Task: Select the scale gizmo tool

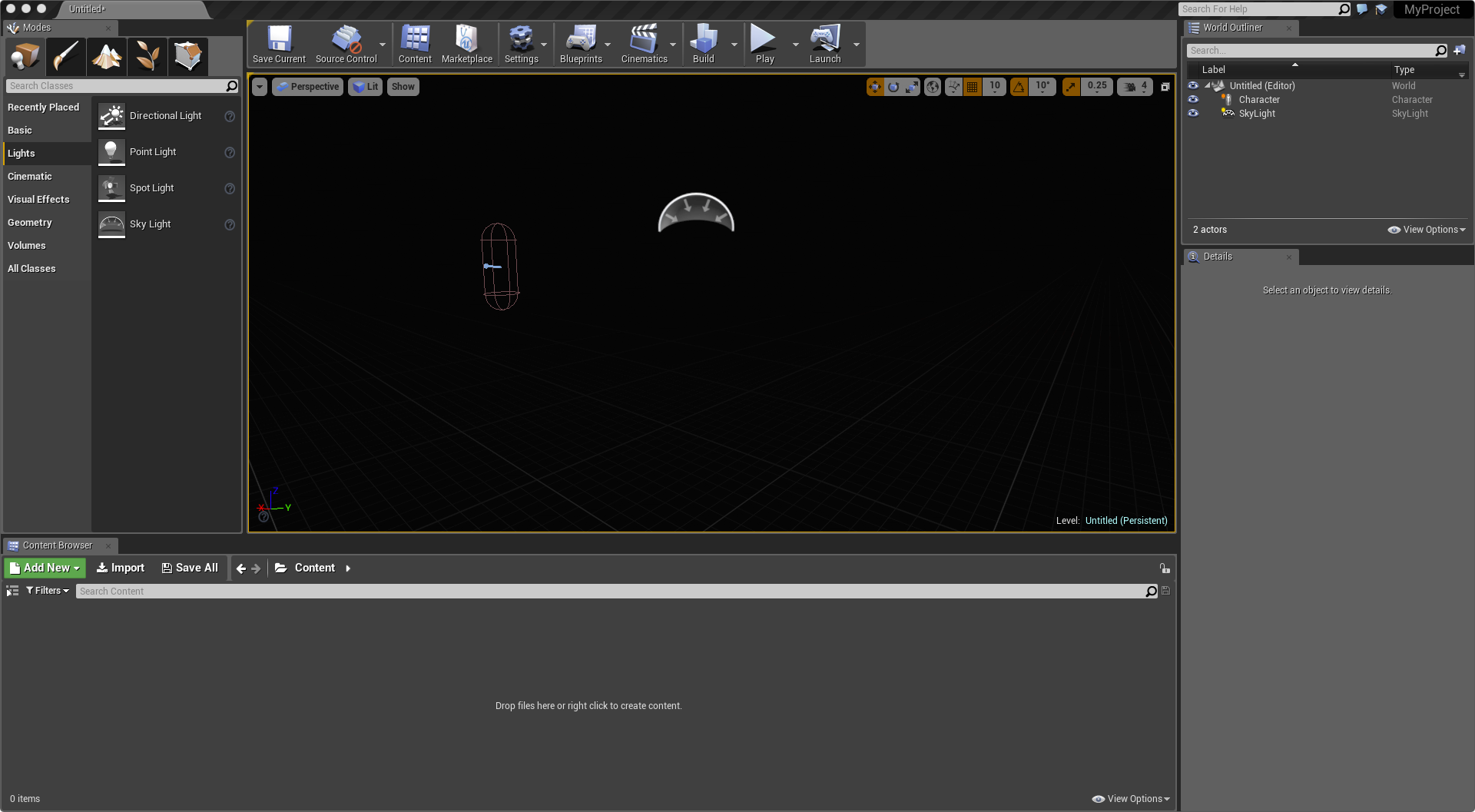Action: point(912,87)
